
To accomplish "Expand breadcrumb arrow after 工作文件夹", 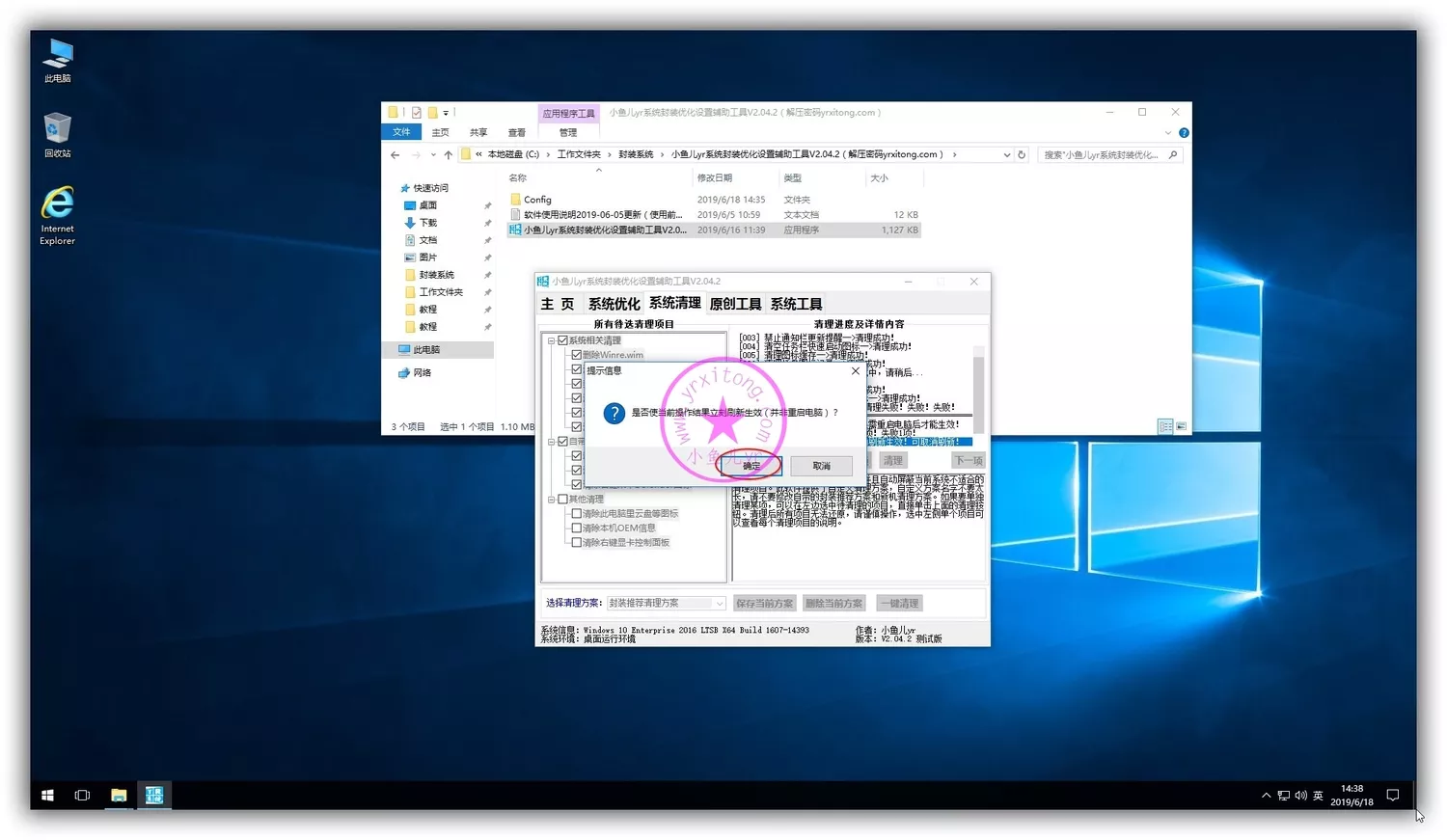I will tap(610, 154).
